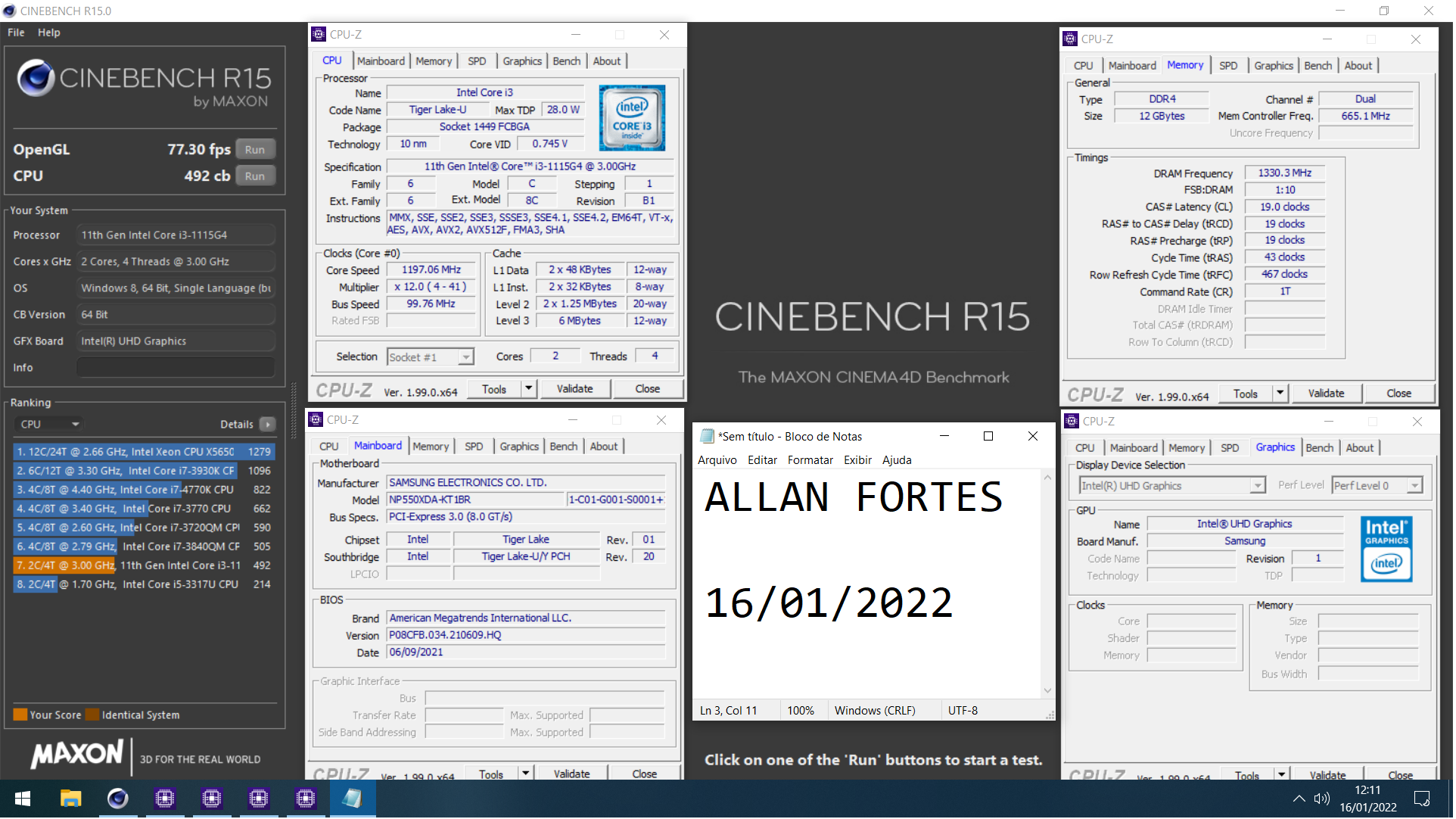Click the Cinebench logo icon in left panel

[35, 78]
